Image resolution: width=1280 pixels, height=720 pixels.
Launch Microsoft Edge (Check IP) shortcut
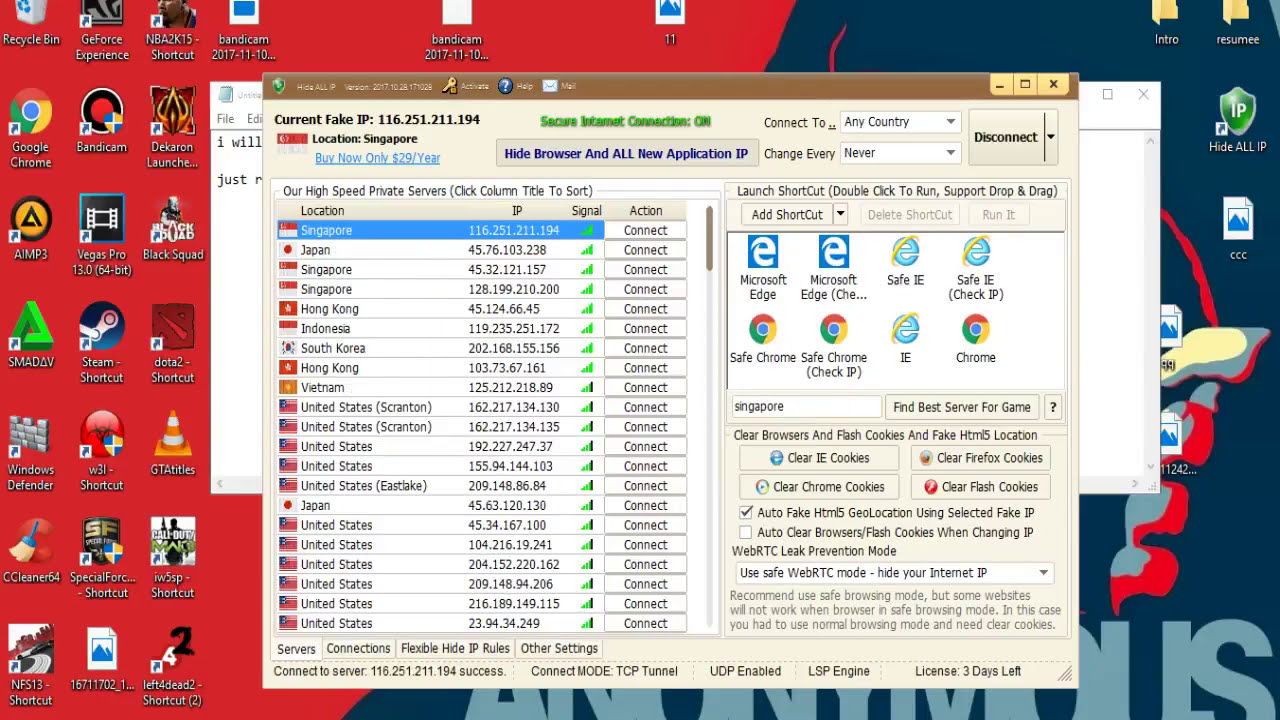pos(833,267)
